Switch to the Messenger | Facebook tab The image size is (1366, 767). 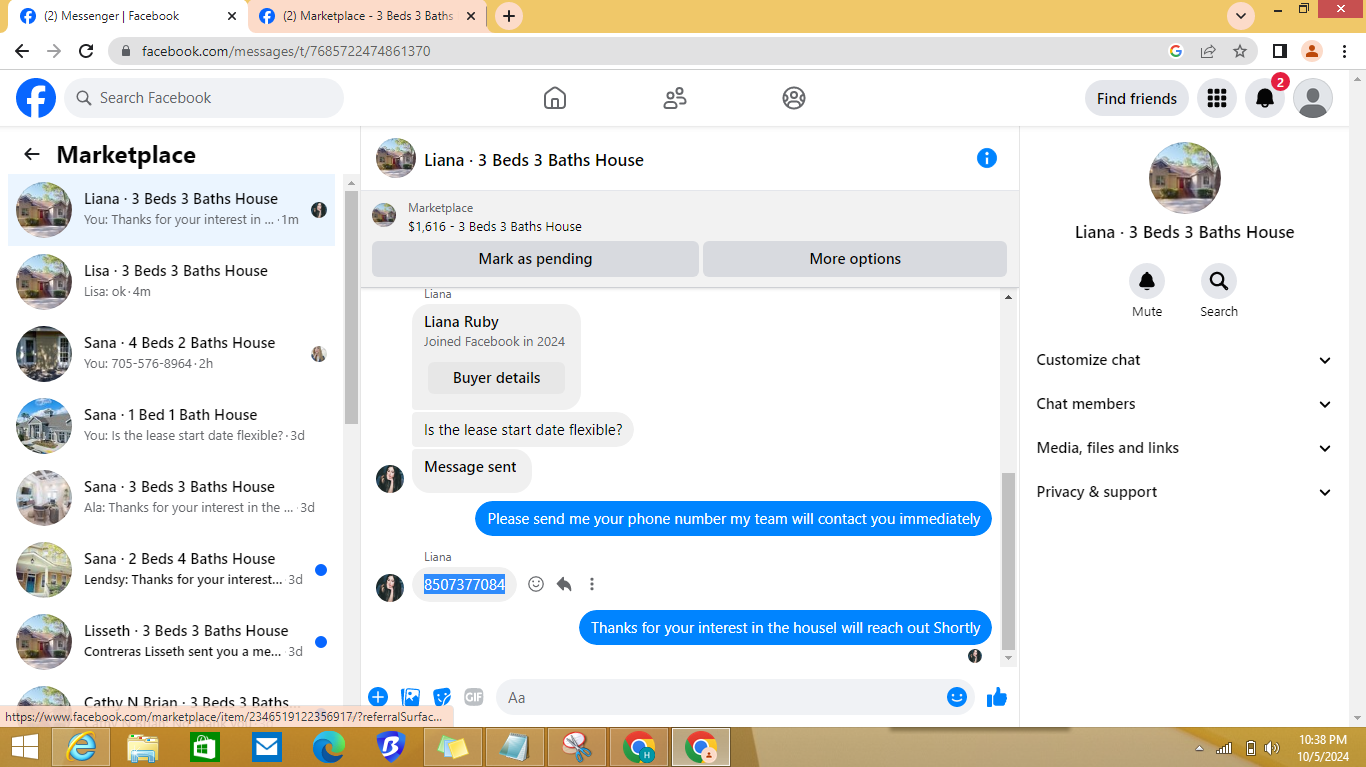pos(127,16)
